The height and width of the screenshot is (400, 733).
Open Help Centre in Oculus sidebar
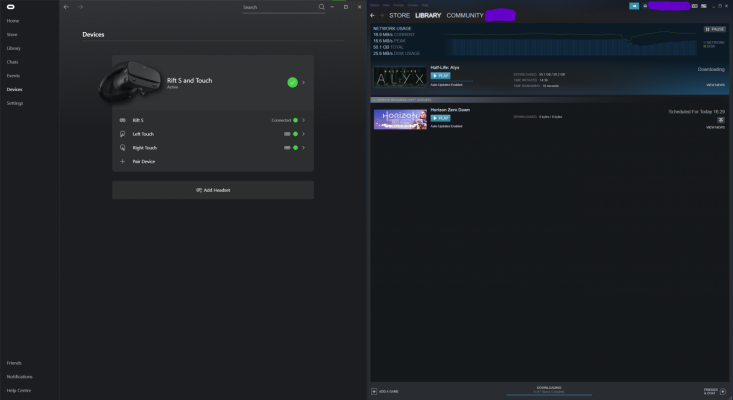click(x=19, y=391)
